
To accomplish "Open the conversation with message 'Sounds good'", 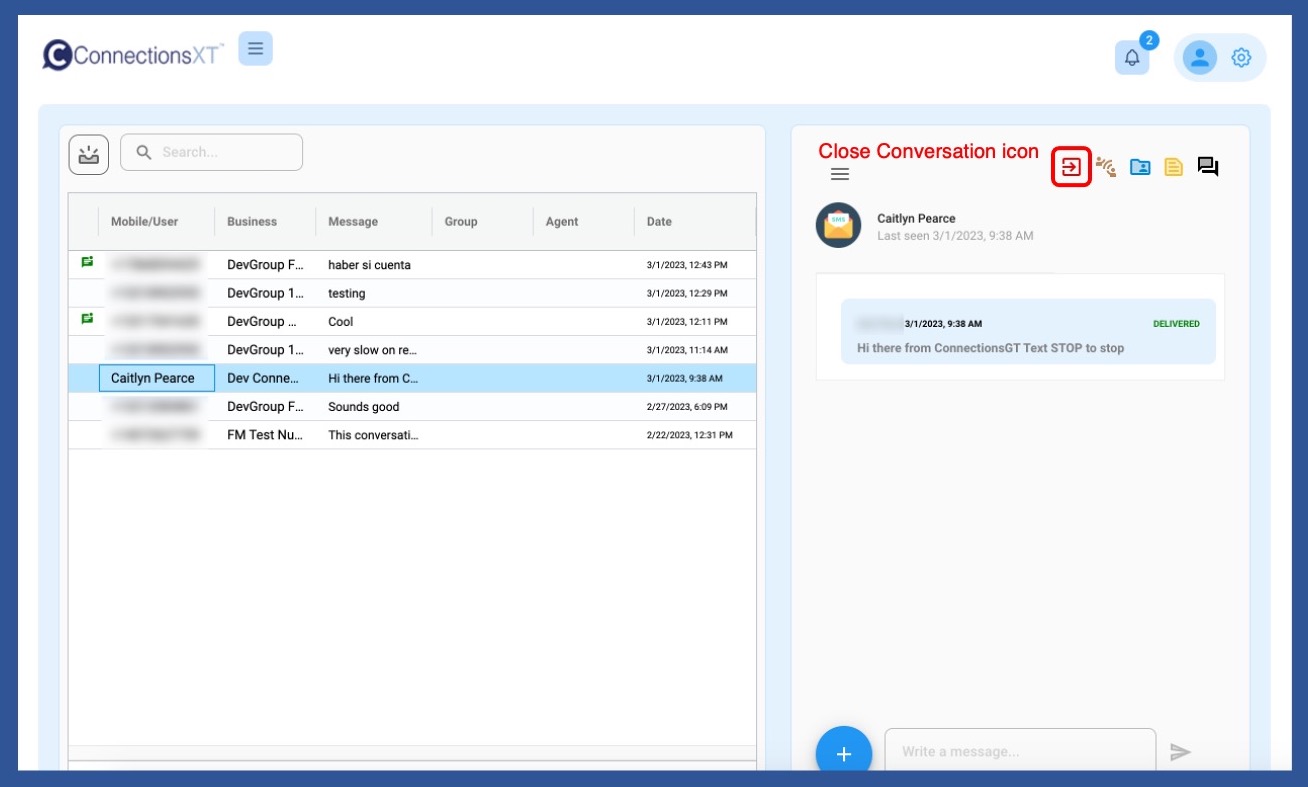I will click(x=363, y=407).
